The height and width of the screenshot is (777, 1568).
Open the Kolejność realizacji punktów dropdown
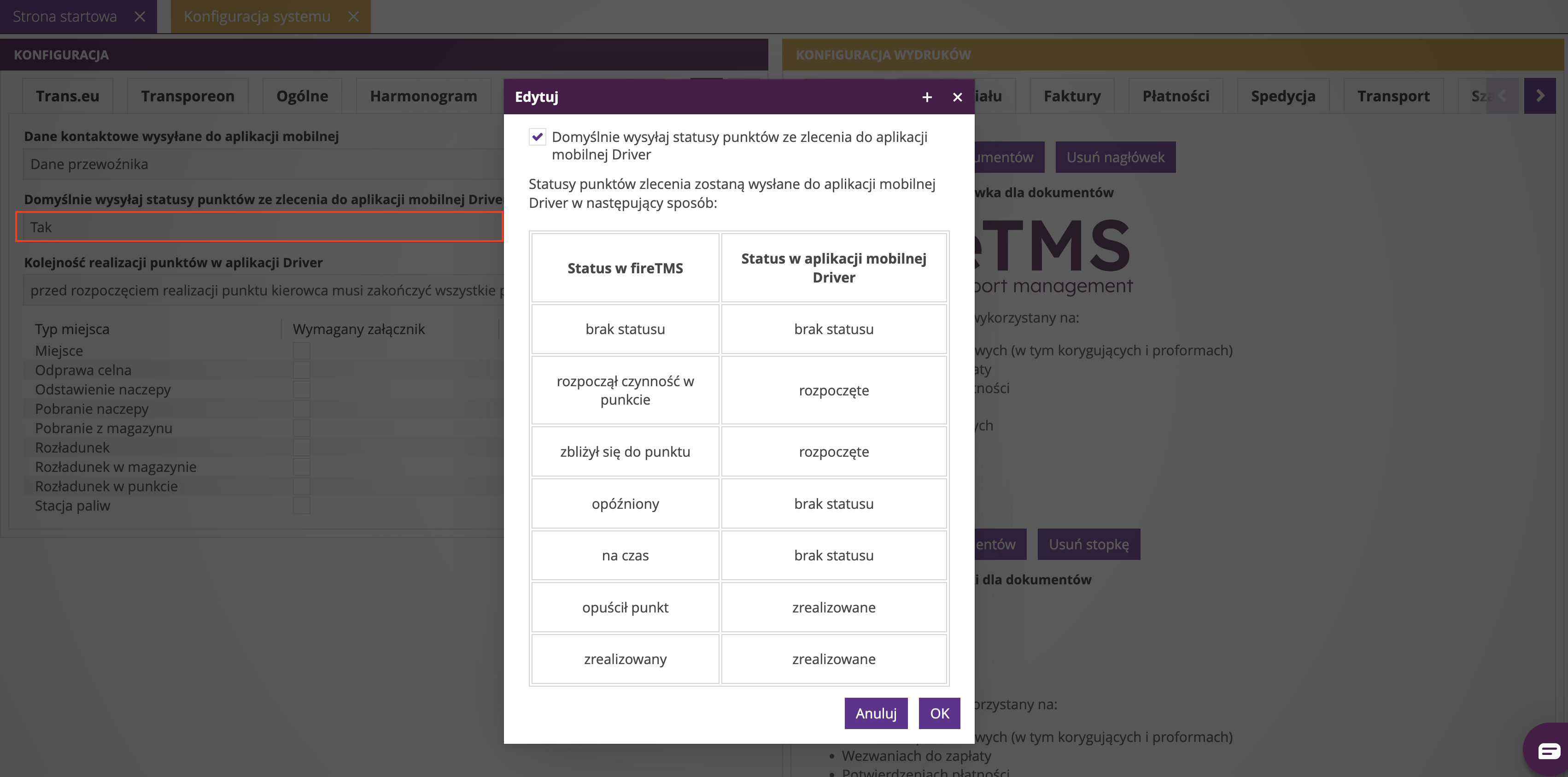[262, 290]
